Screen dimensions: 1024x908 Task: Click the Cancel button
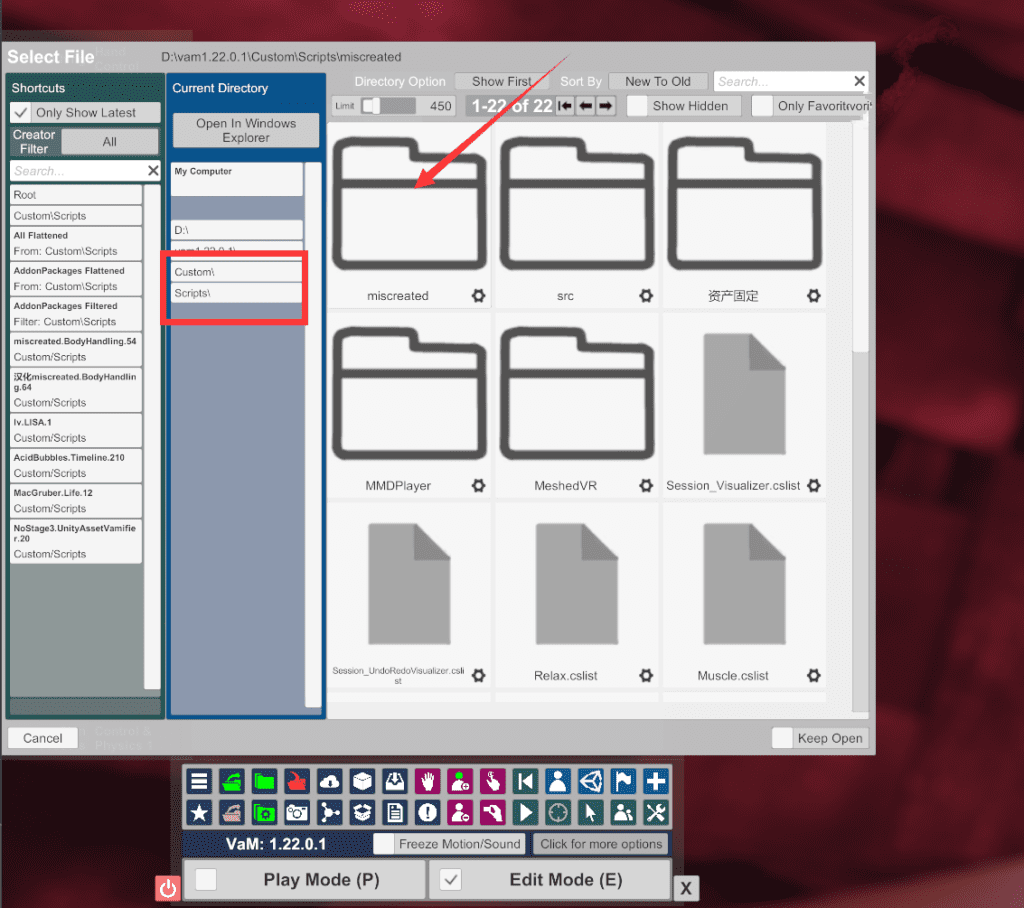(43, 738)
